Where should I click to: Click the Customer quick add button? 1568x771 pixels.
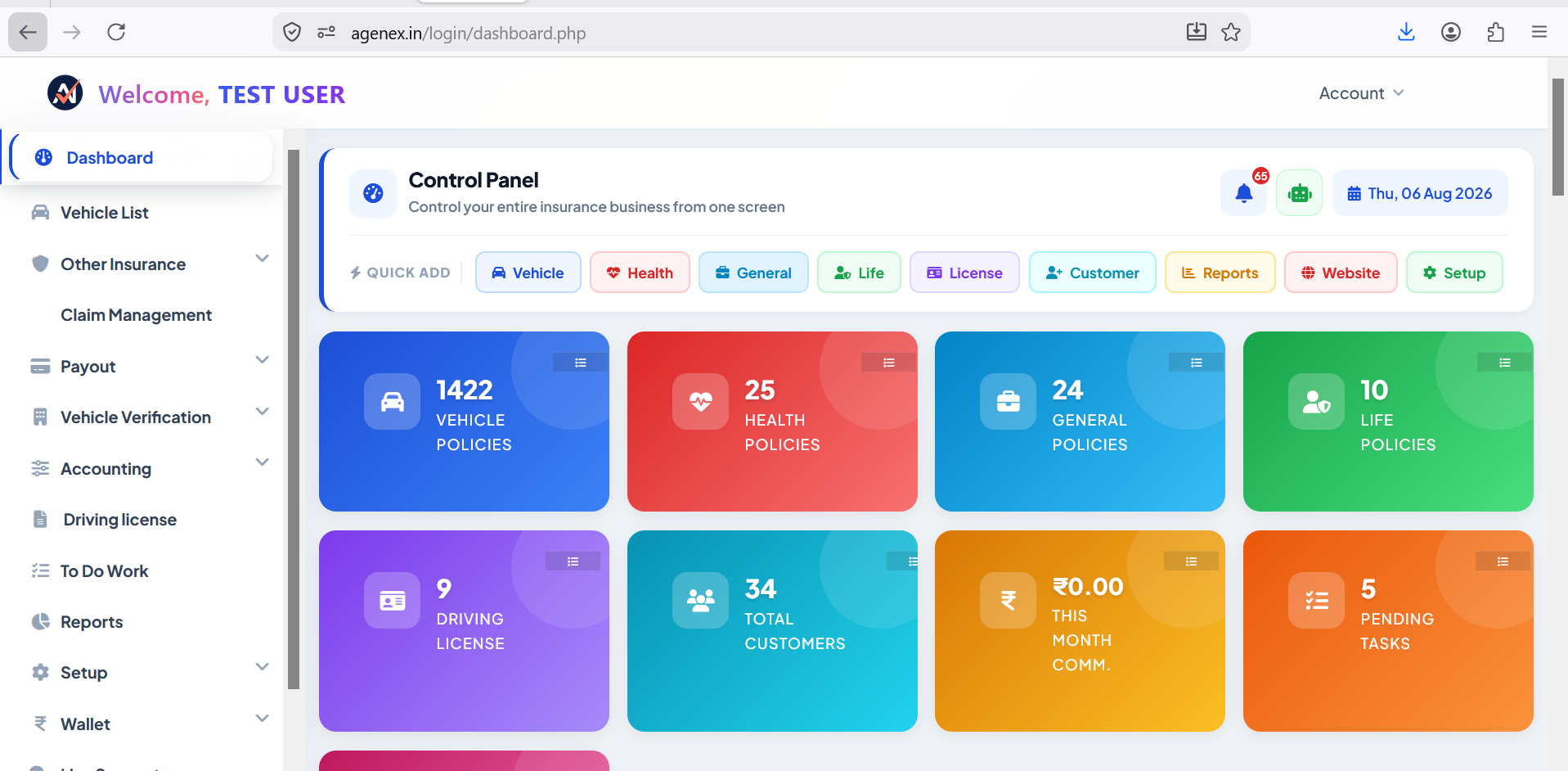tap(1093, 273)
